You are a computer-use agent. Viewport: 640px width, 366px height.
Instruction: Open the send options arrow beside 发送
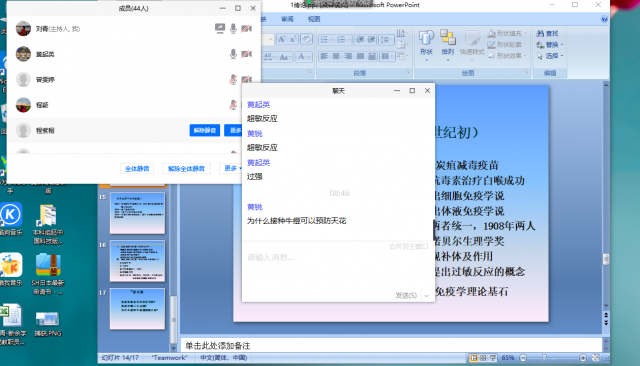click(427, 295)
